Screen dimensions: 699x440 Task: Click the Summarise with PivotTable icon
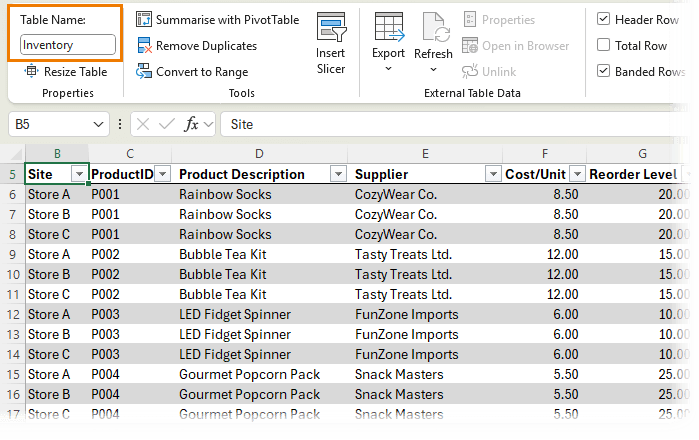(x=144, y=20)
